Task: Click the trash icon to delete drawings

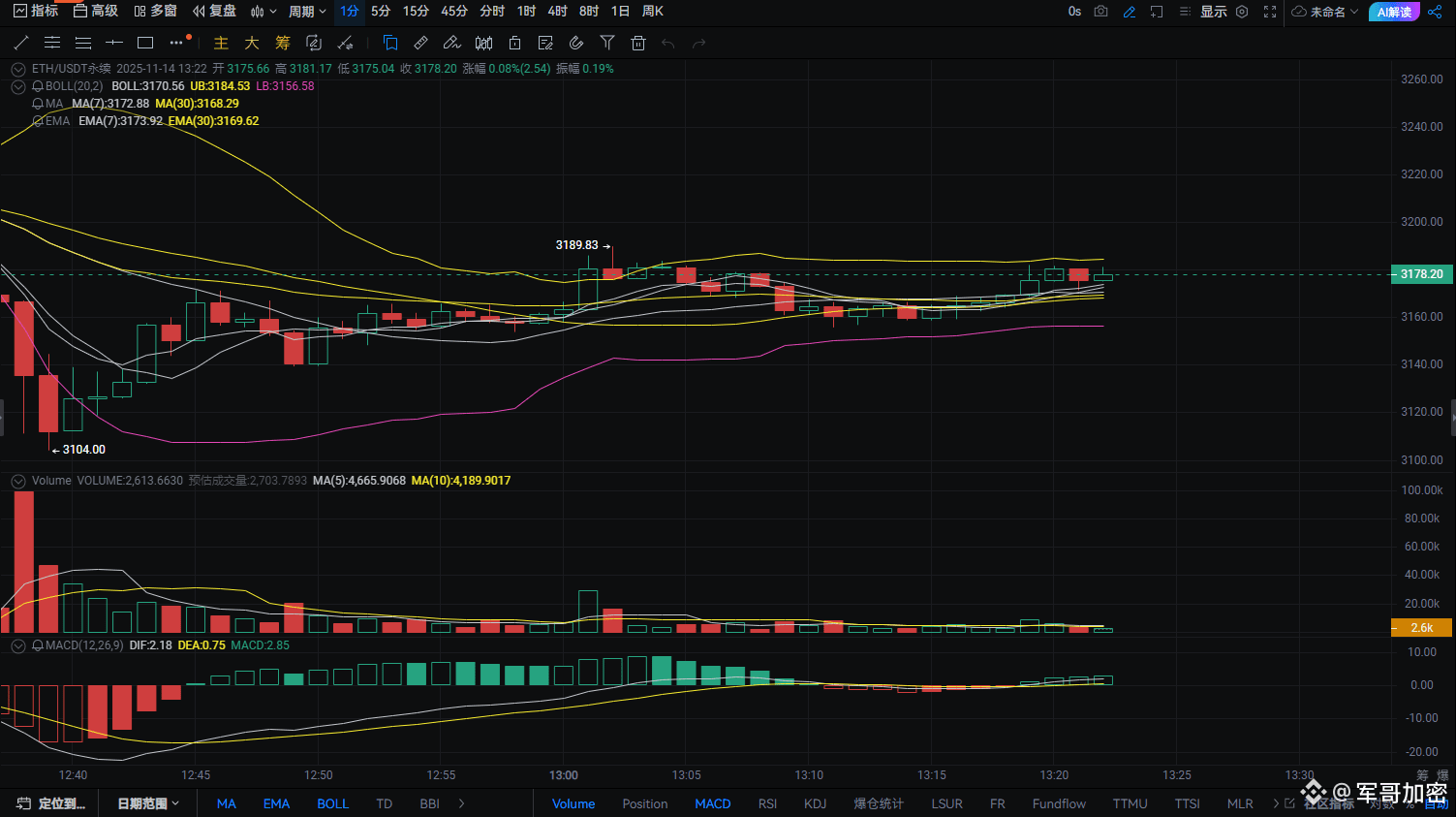Action: coord(637,43)
